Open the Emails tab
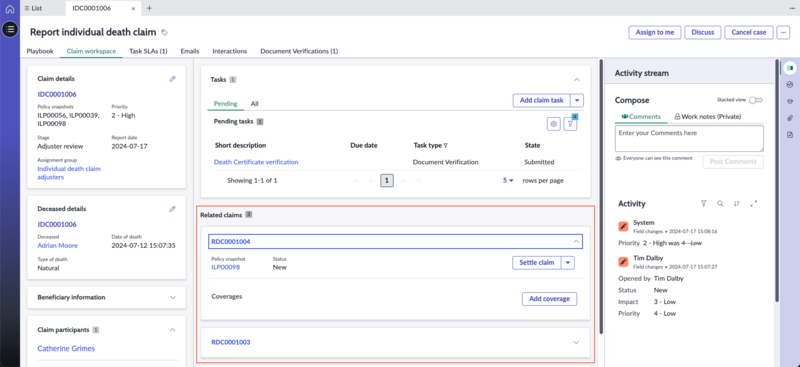This screenshot has height=367, width=800. coord(190,51)
